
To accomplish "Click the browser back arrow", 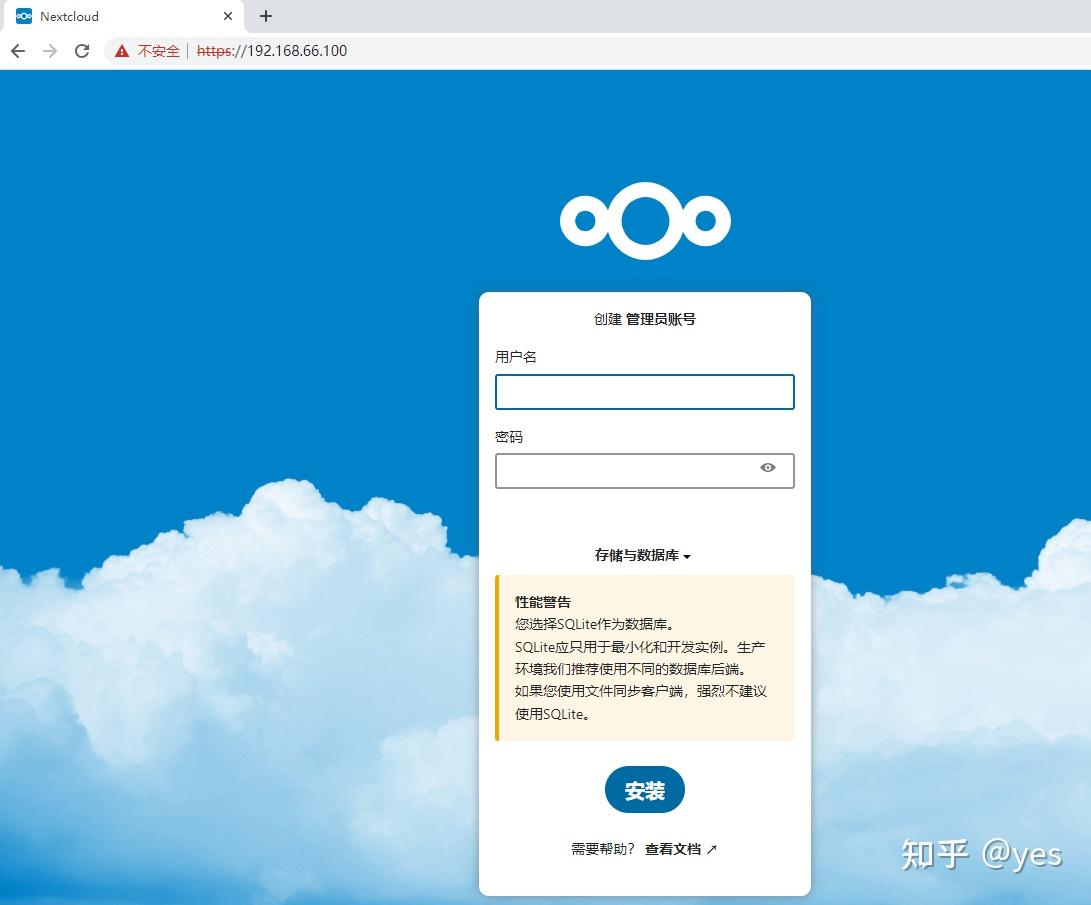I will click(x=18, y=51).
